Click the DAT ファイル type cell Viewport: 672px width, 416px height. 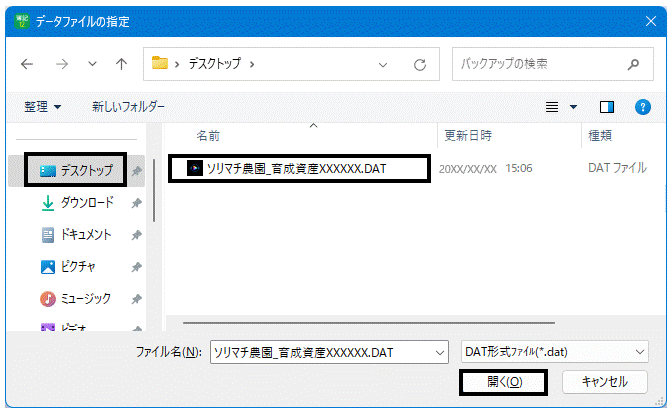(x=617, y=168)
